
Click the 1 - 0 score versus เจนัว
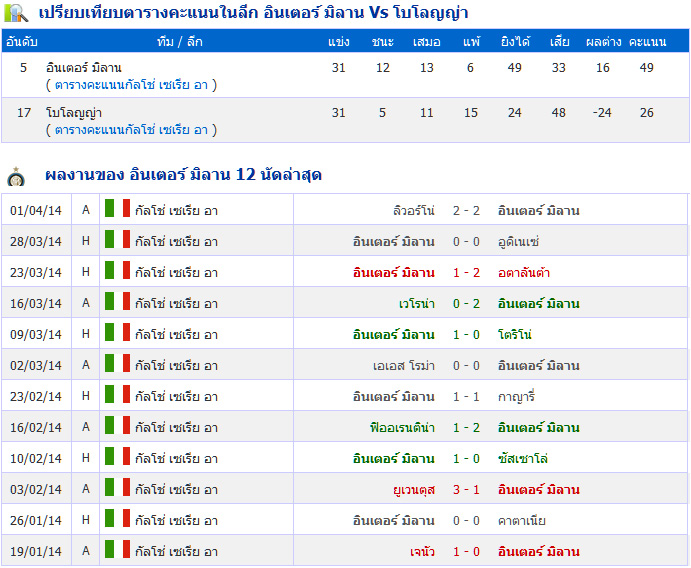[x=466, y=552]
